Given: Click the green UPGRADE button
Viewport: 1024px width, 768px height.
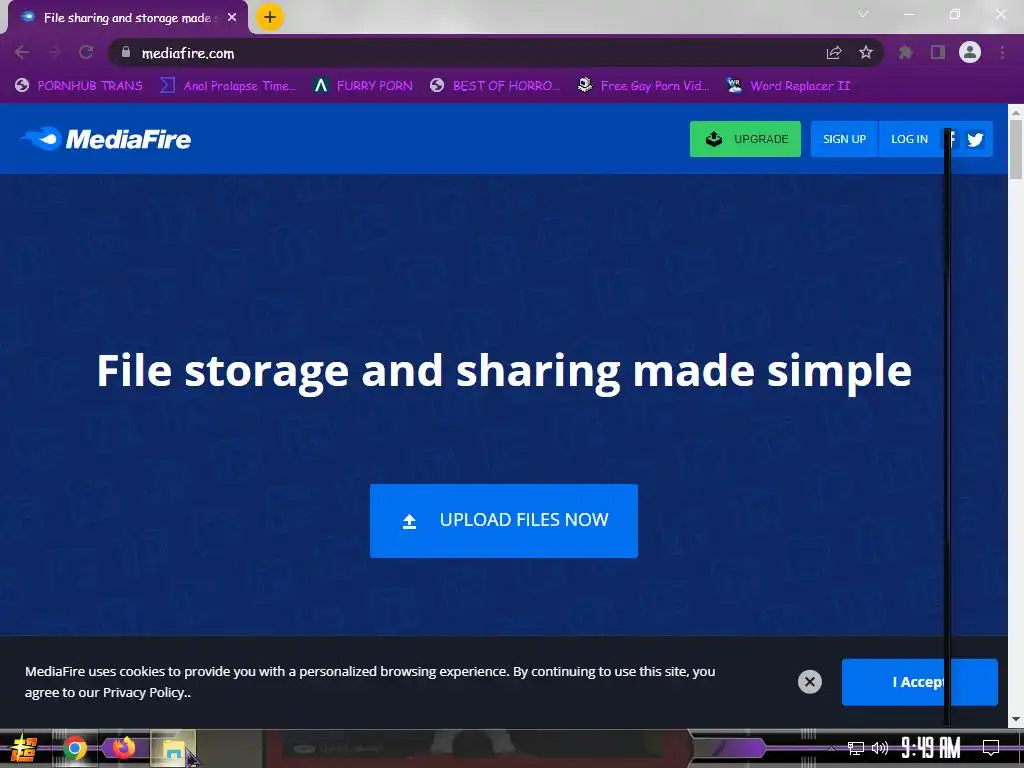Looking at the screenshot, I should 745,139.
